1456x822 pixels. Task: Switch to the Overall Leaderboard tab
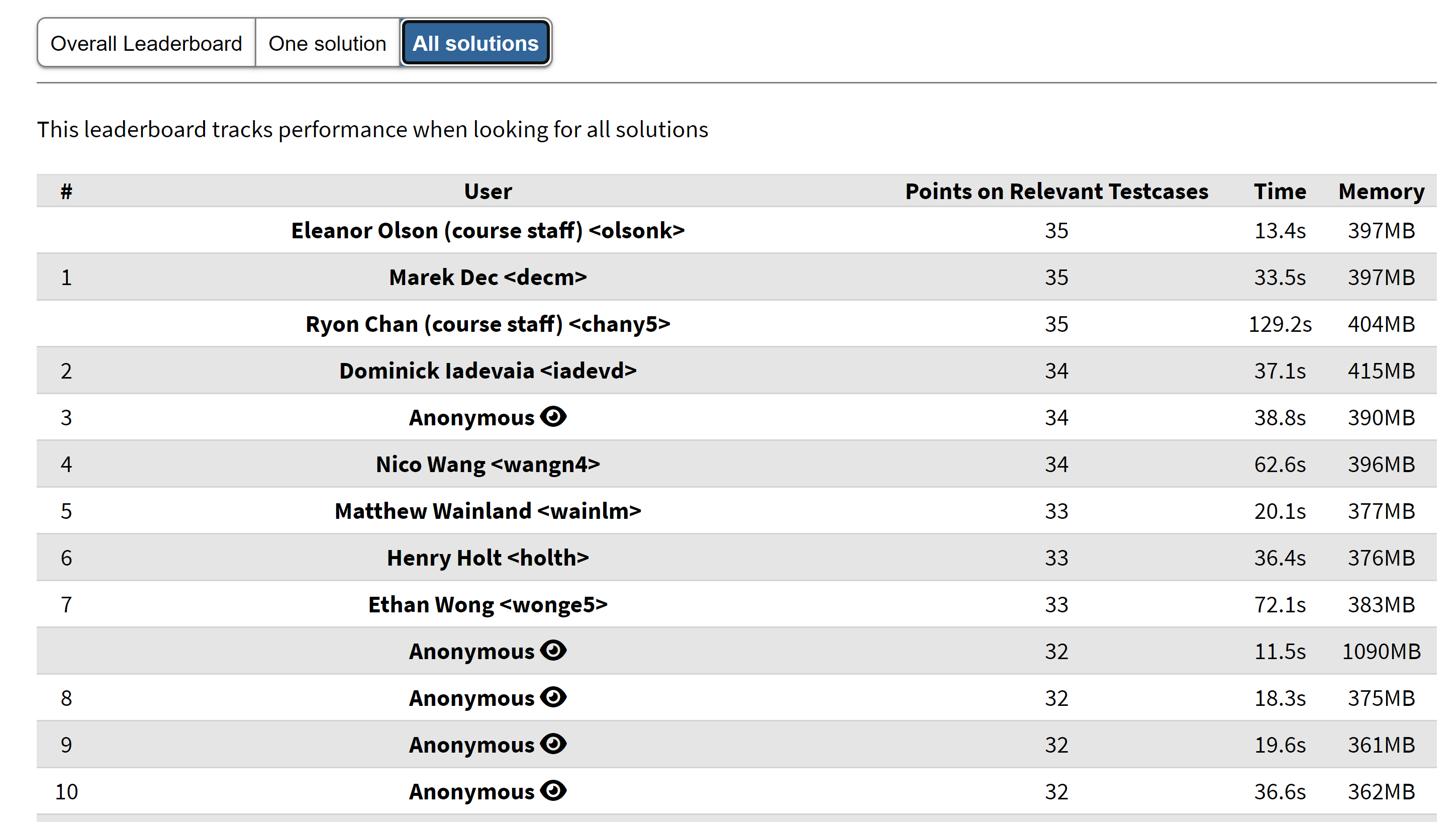click(x=146, y=43)
